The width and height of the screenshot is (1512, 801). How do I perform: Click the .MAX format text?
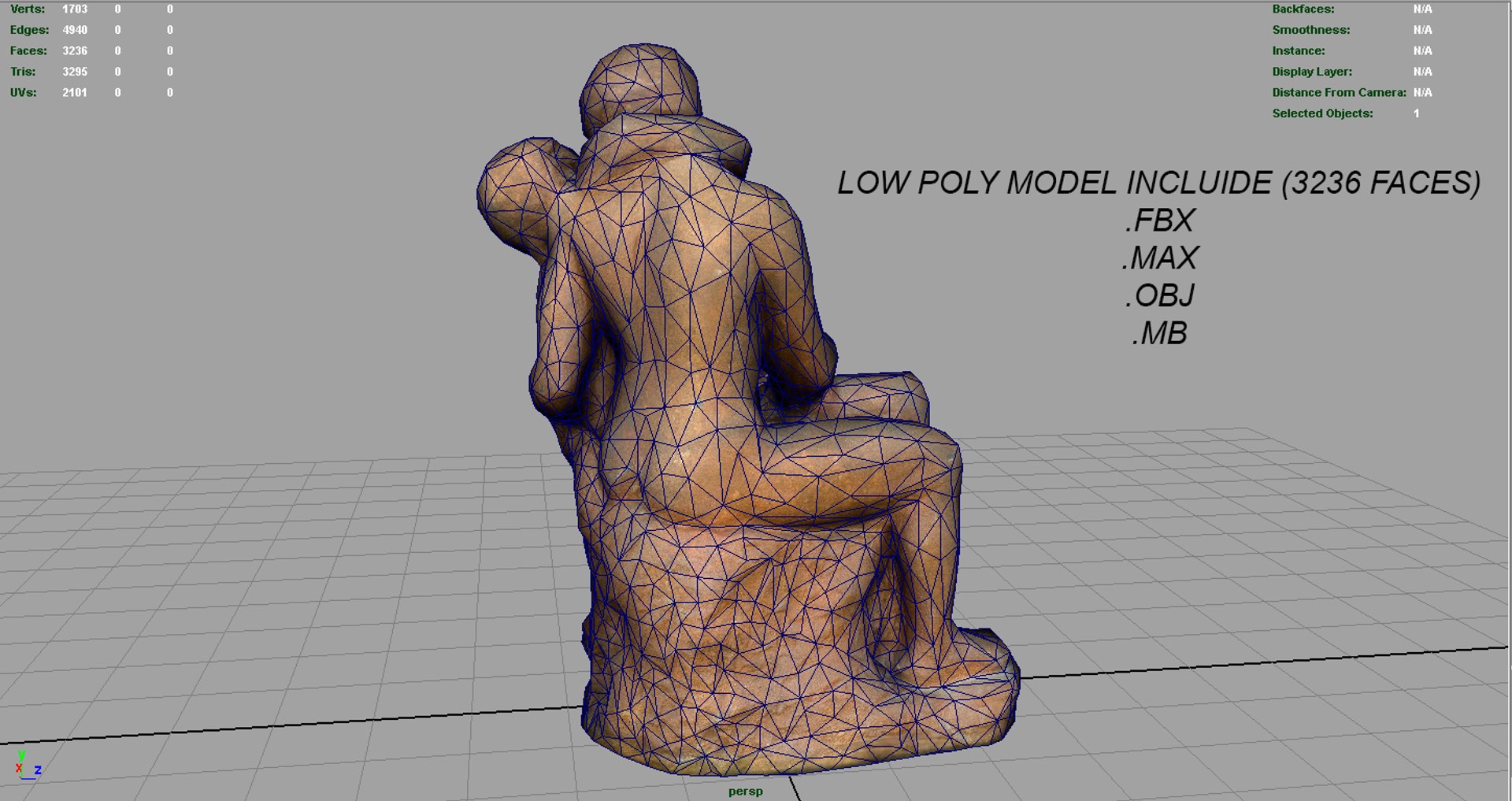[x=1160, y=258]
